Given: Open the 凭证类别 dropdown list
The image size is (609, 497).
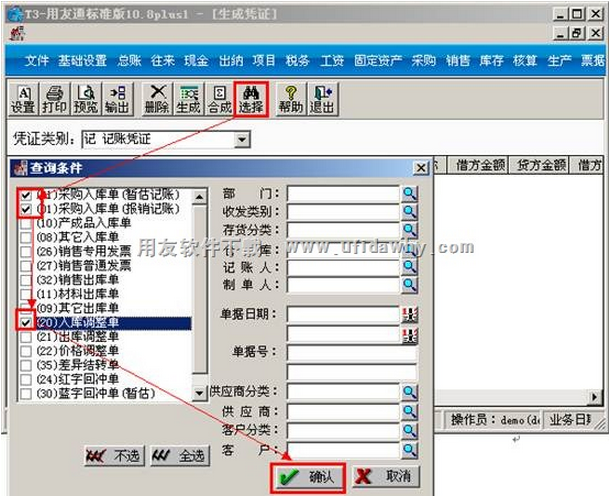Looking at the screenshot, I should pyautogui.click(x=241, y=140).
